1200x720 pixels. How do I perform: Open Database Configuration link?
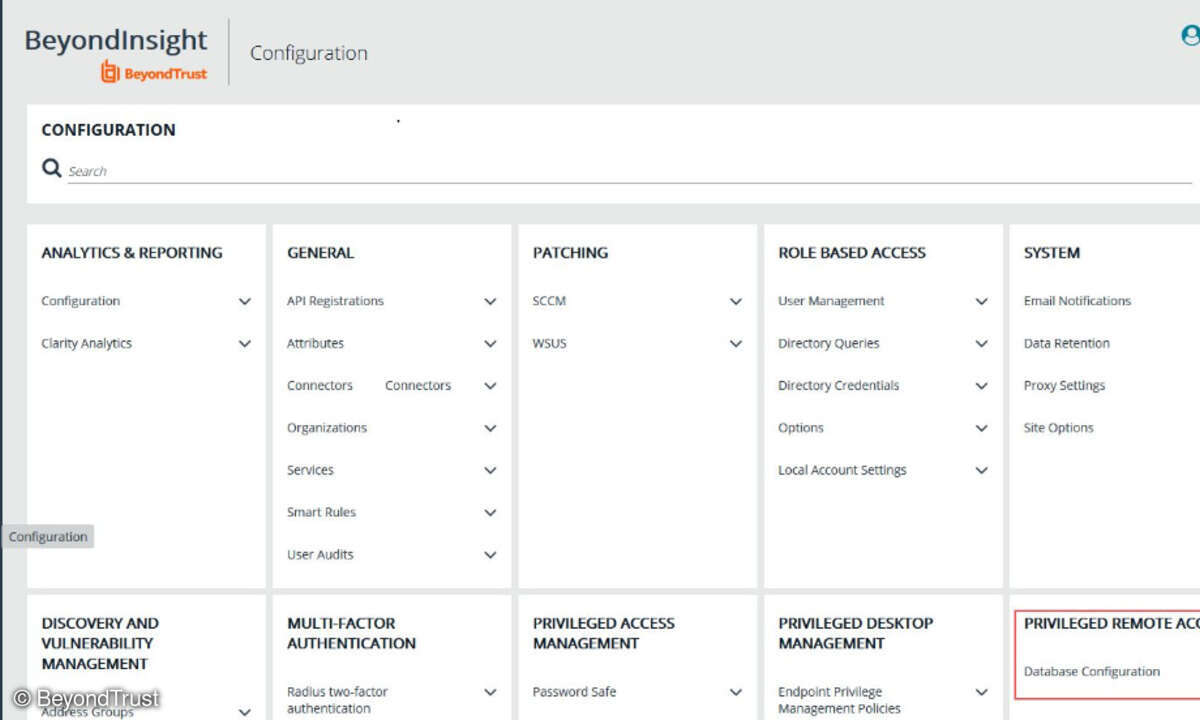(1092, 672)
